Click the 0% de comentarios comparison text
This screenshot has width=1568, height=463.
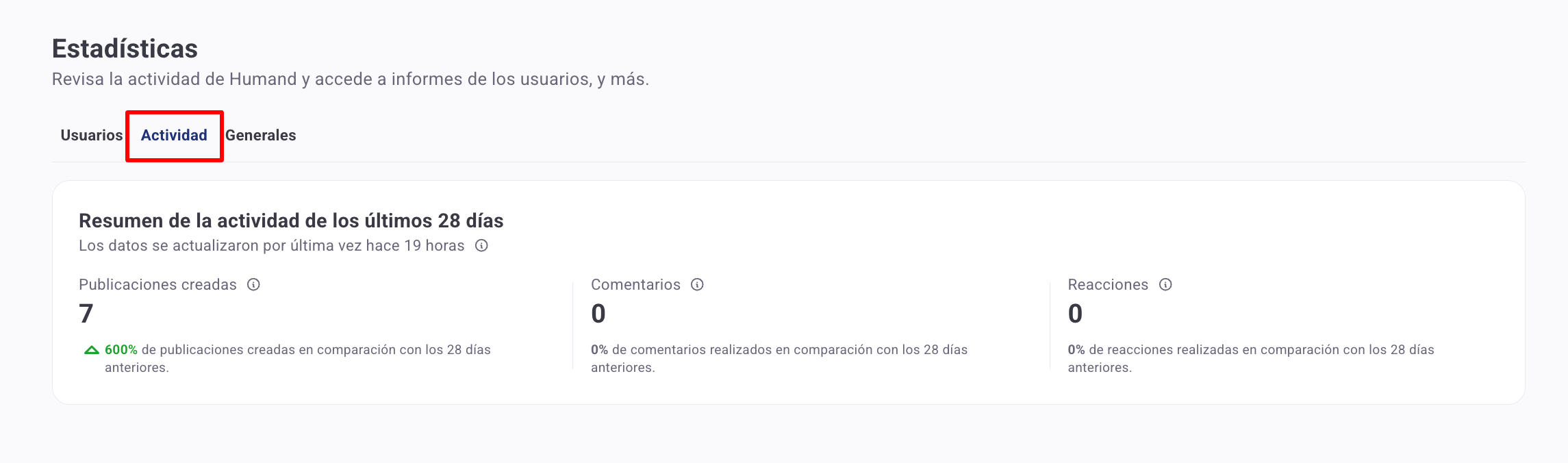point(779,358)
